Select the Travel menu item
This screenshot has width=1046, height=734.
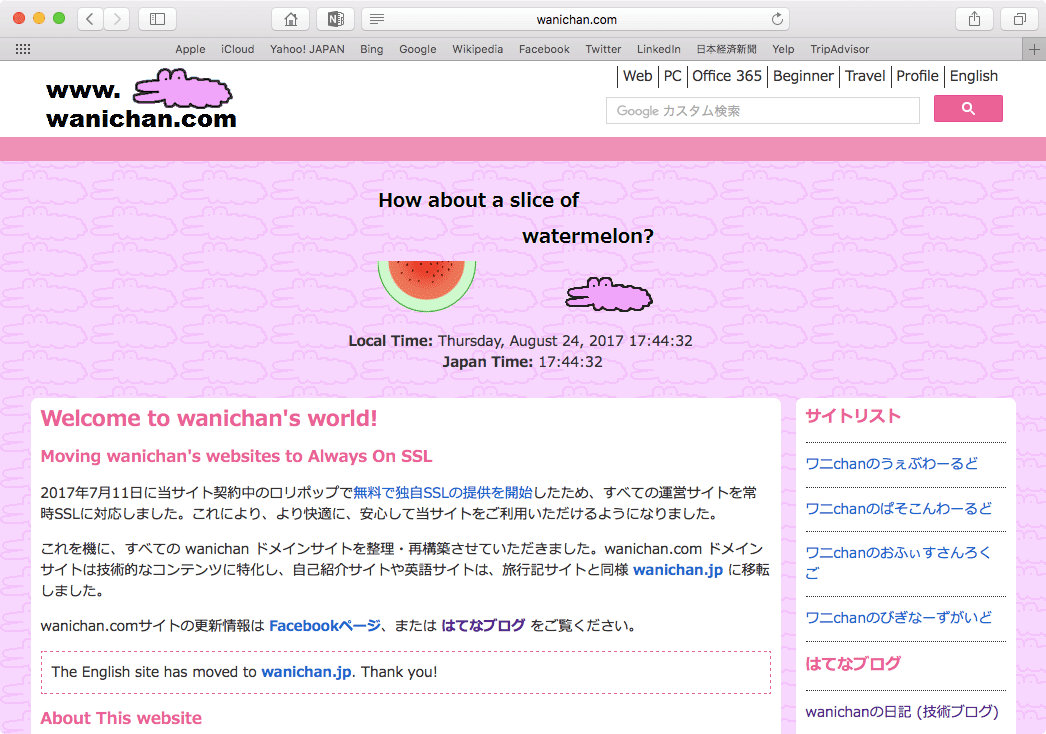[x=865, y=76]
